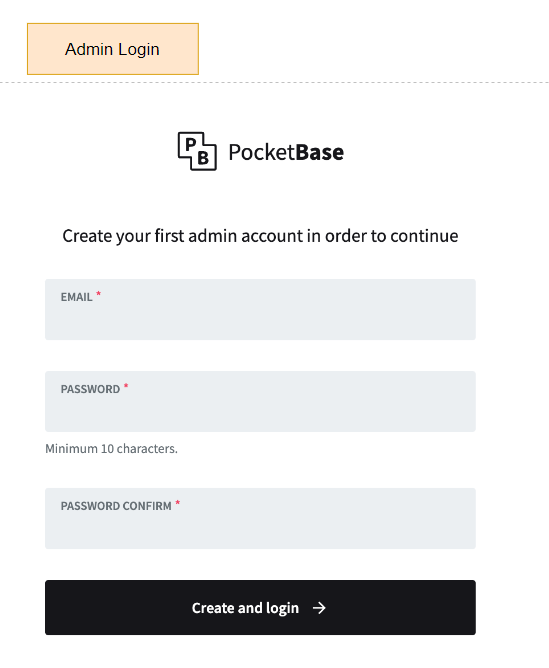
Task: Click the 'Create and login' button text
Action: [245, 608]
